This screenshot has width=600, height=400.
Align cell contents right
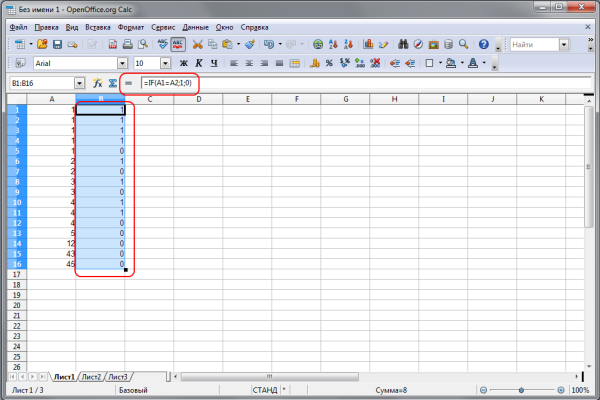click(x=264, y=64)
